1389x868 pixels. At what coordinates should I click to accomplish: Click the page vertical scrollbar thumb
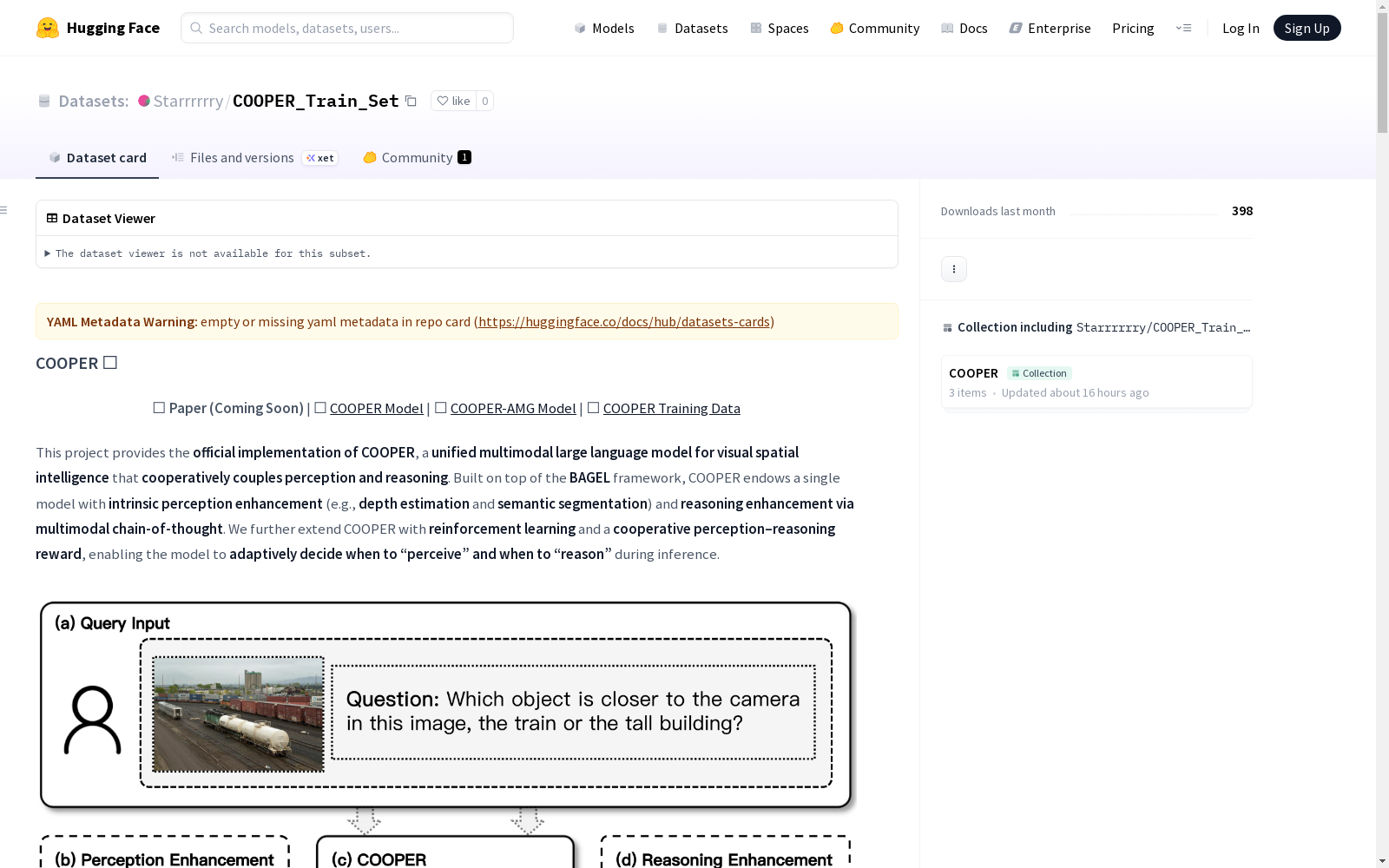[x=1382, y=73]
